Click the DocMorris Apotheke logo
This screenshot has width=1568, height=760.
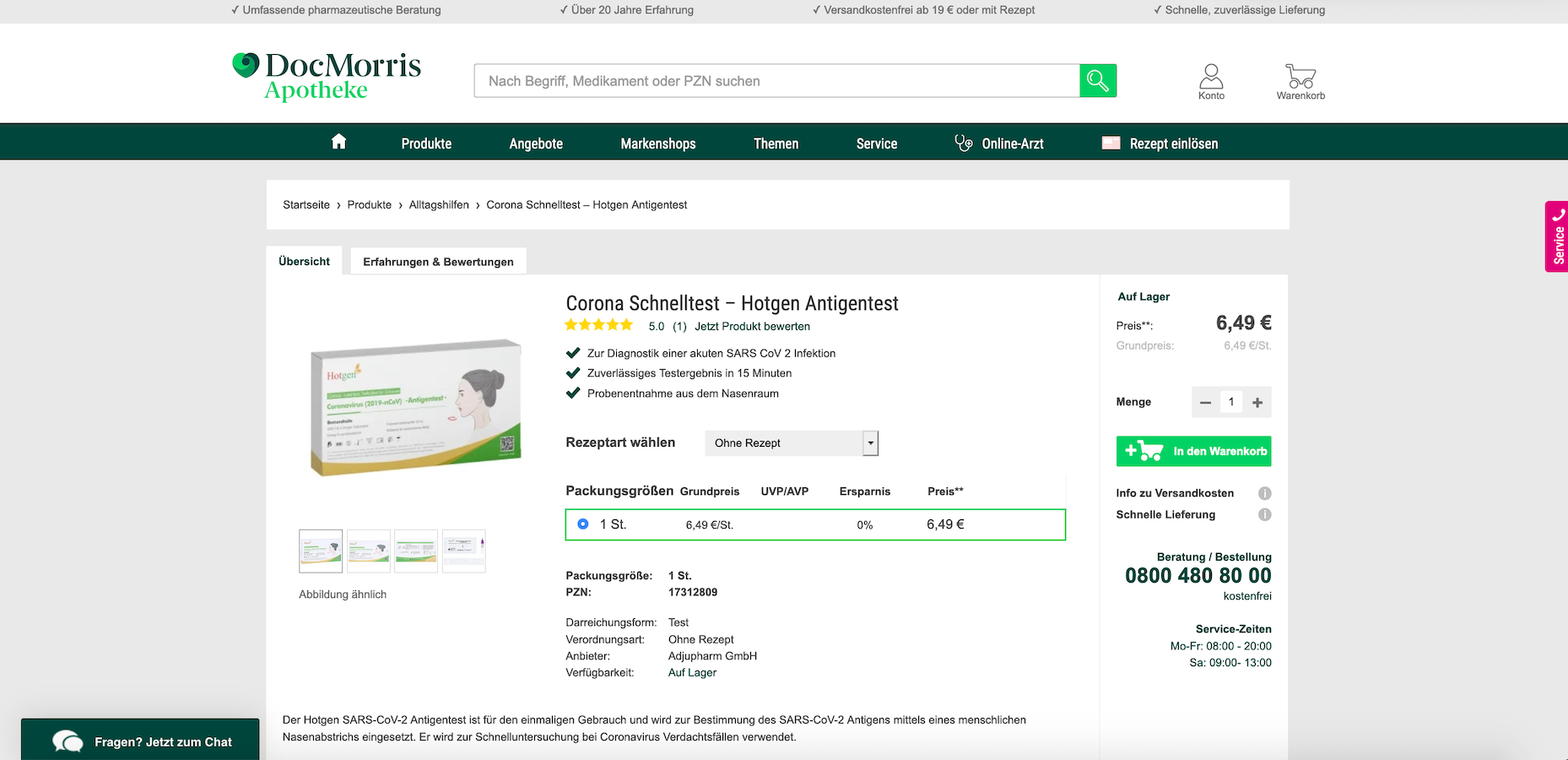[327, 76]
